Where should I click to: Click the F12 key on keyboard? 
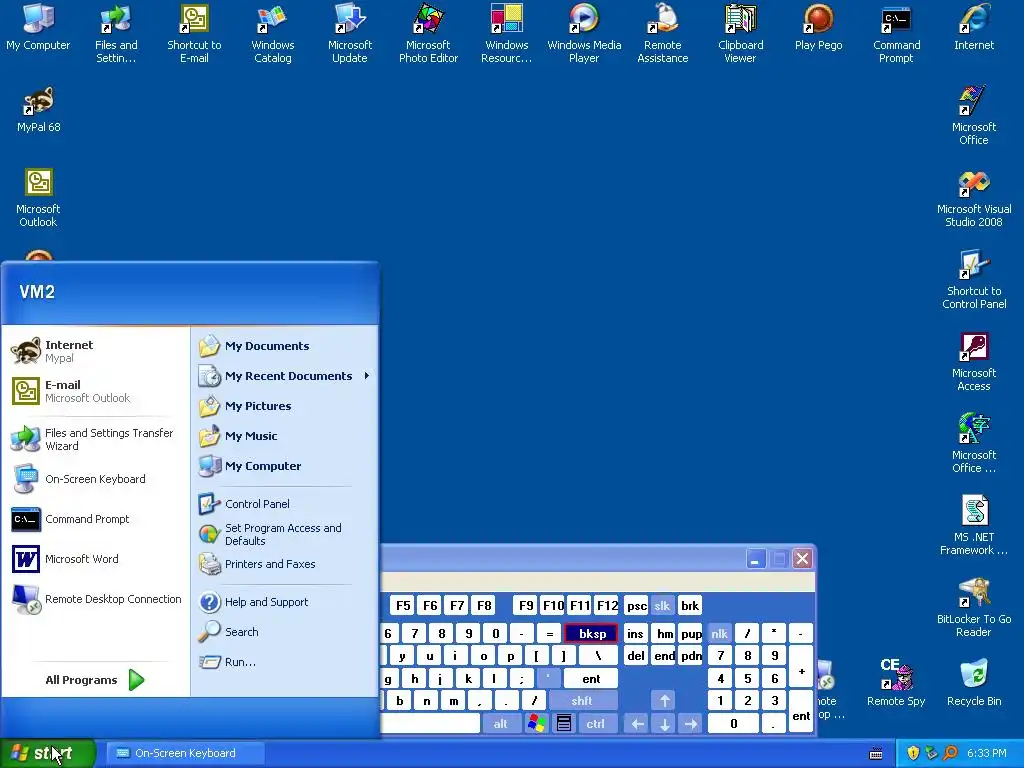(607, 605)
